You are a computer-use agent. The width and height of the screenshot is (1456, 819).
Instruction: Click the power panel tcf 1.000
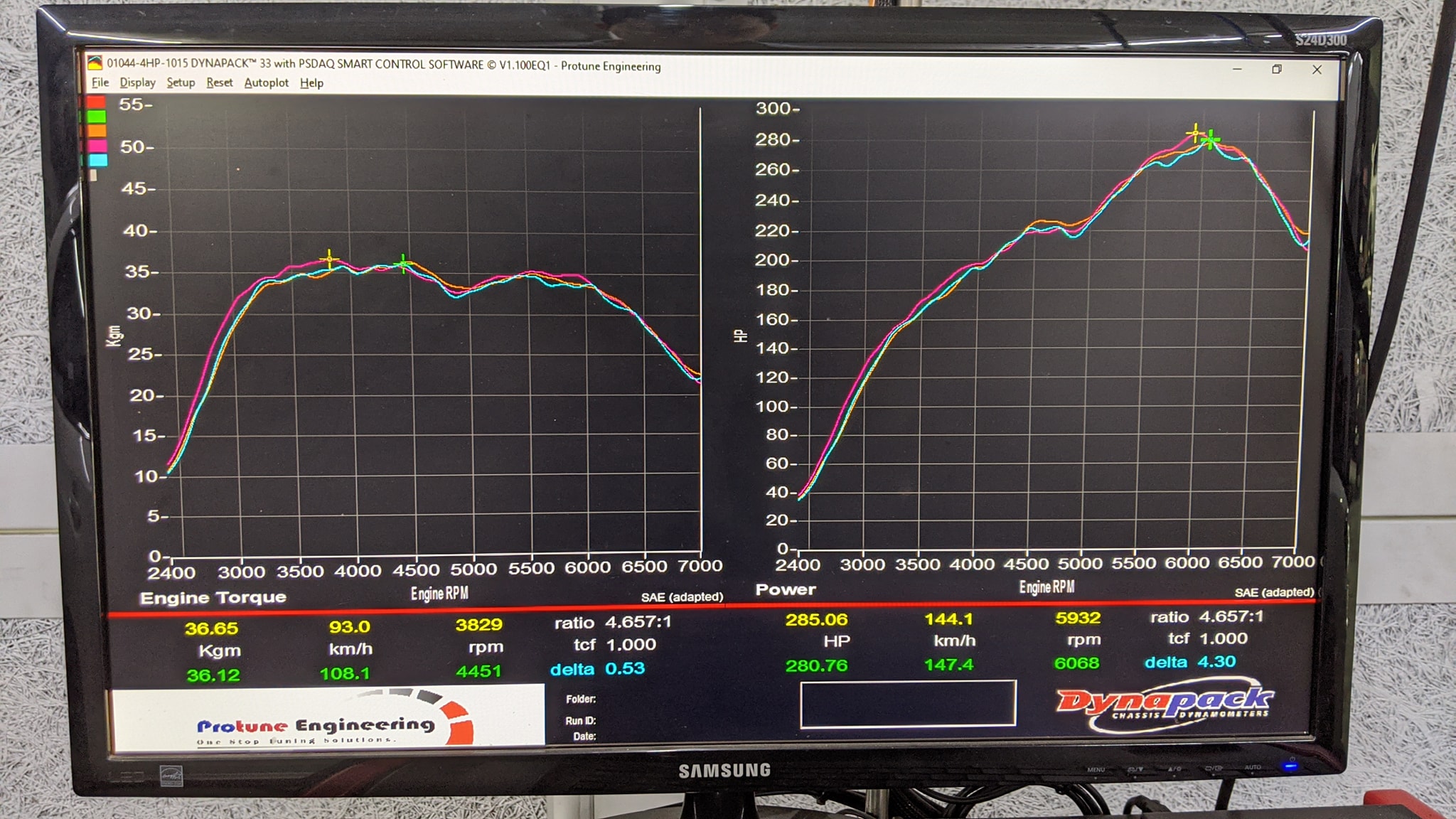1223,638
